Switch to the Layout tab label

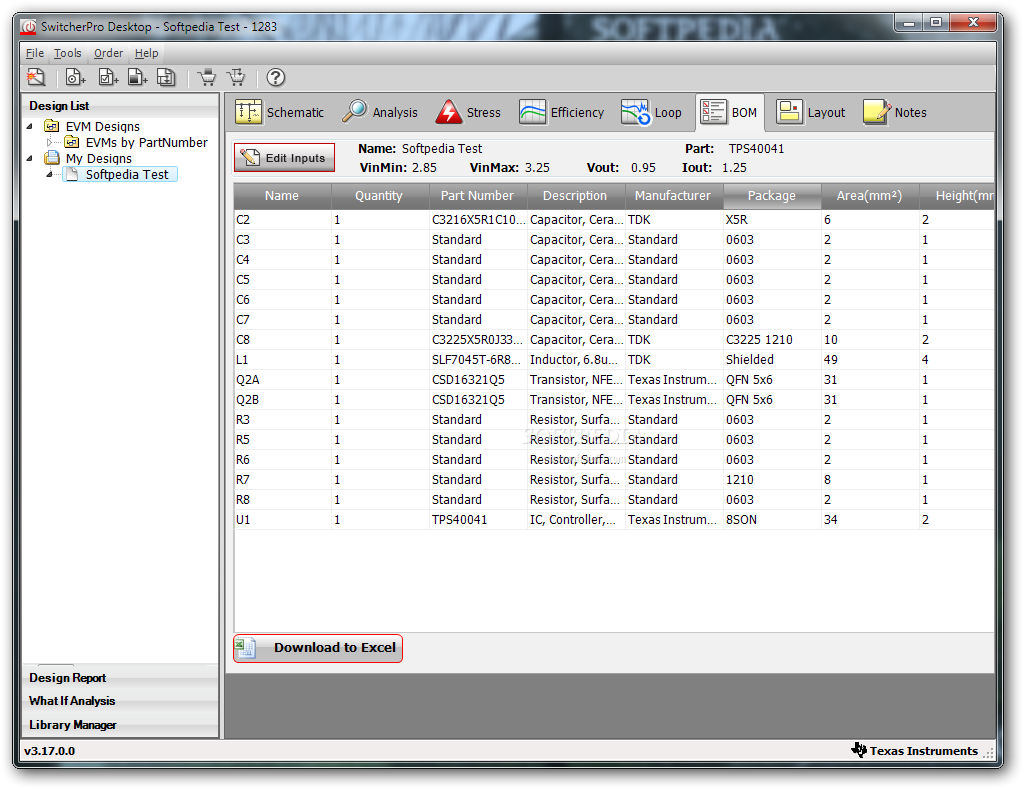(x=826, y=112)
